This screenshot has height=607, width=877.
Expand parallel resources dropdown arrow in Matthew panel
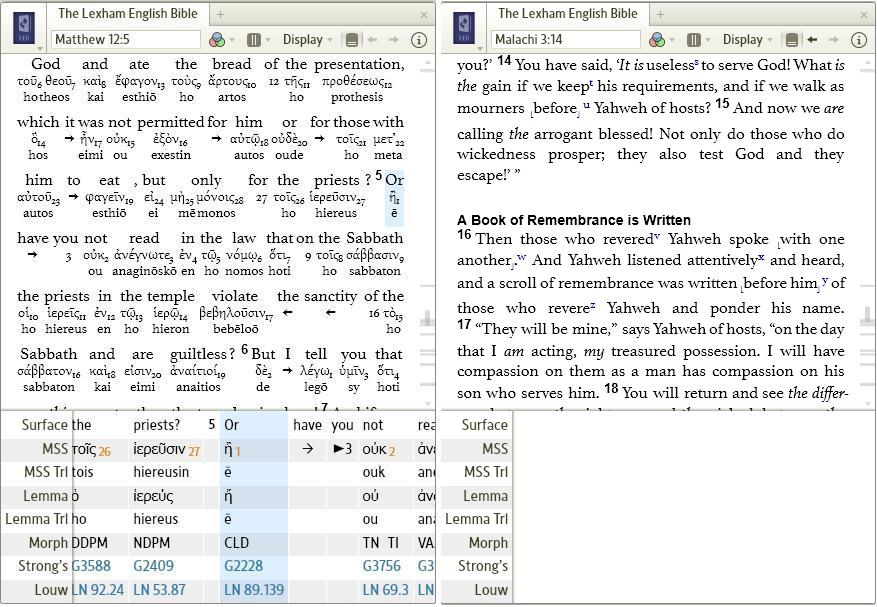pyautogui.click(x=268, y=40)
